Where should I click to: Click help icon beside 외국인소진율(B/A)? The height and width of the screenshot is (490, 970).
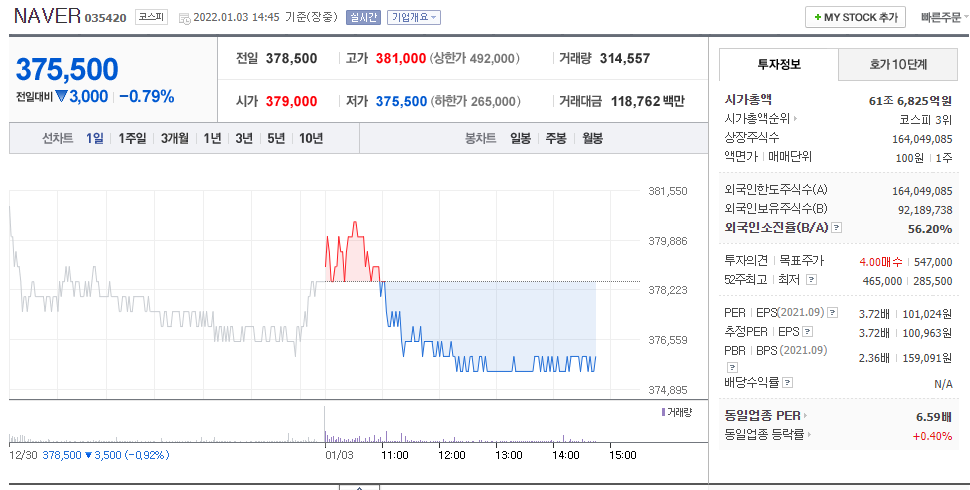tap(836, 228)
